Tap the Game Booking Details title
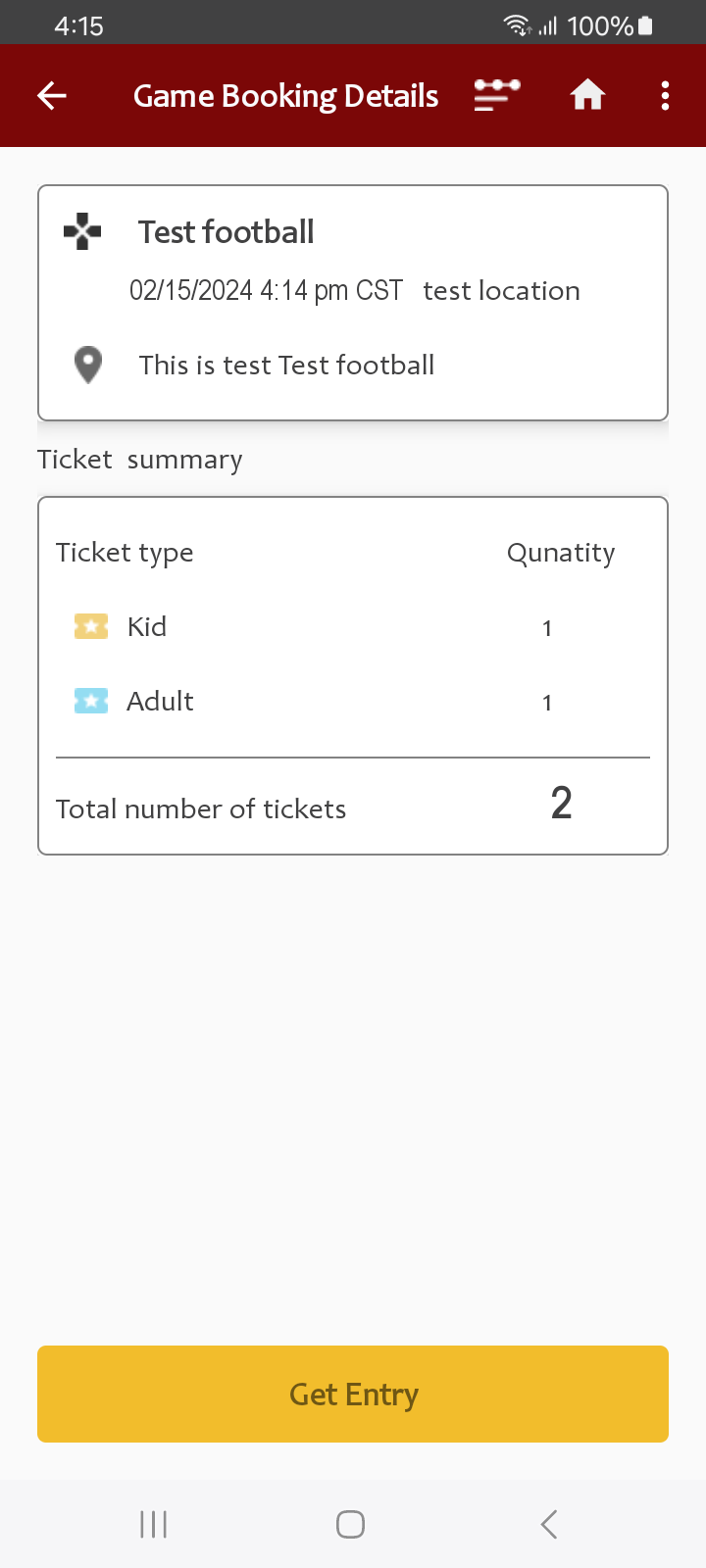Viewport: 706px width, 1568px height. (285, 96)
